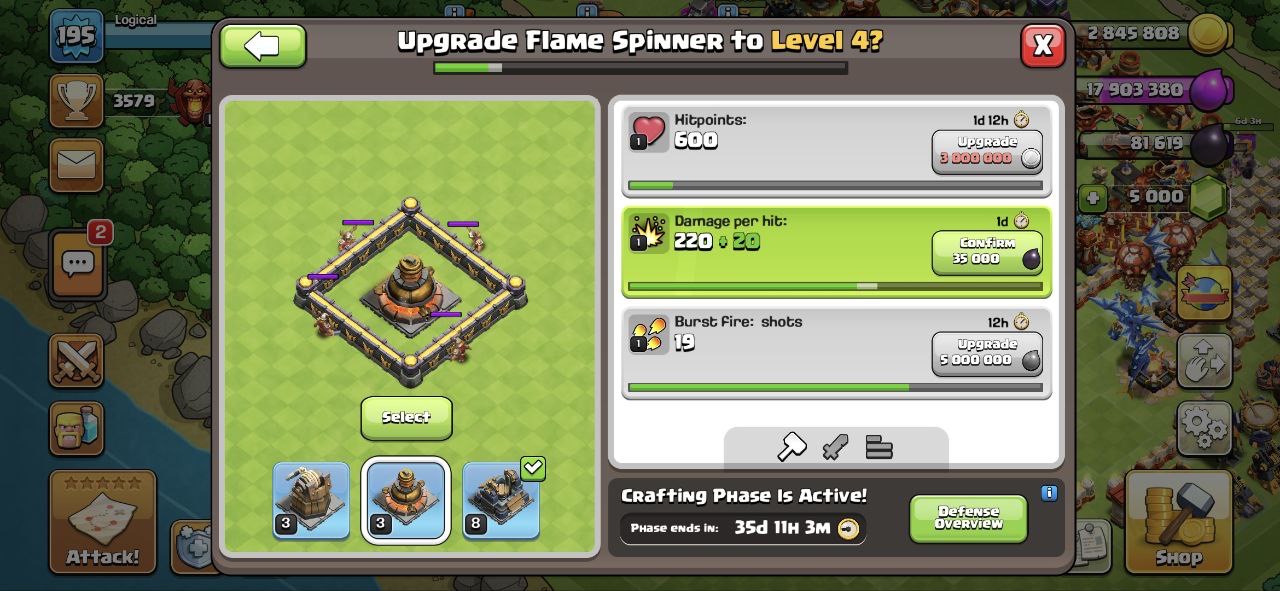1280x591 pixels.
Task: Open the crossed swords icon
Action: (x=76, y=361)
